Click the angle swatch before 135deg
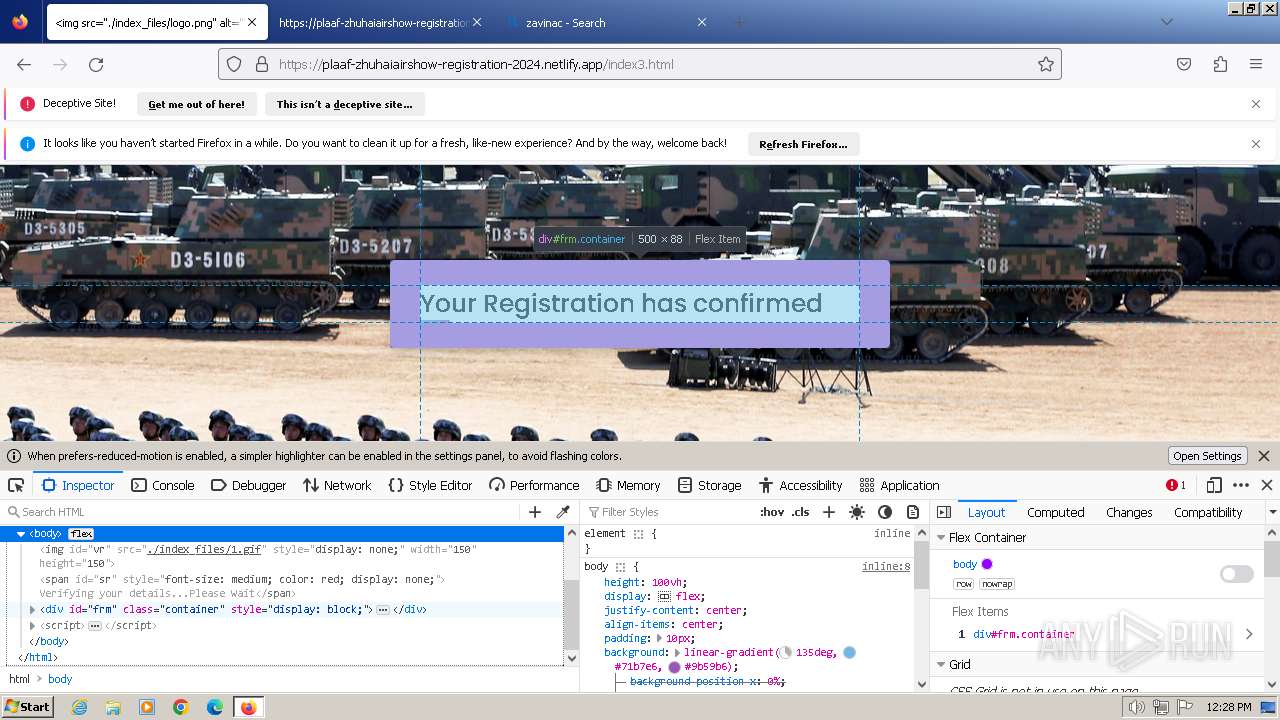Screen dimensions: 1280x720 click(x=786, y=652)
